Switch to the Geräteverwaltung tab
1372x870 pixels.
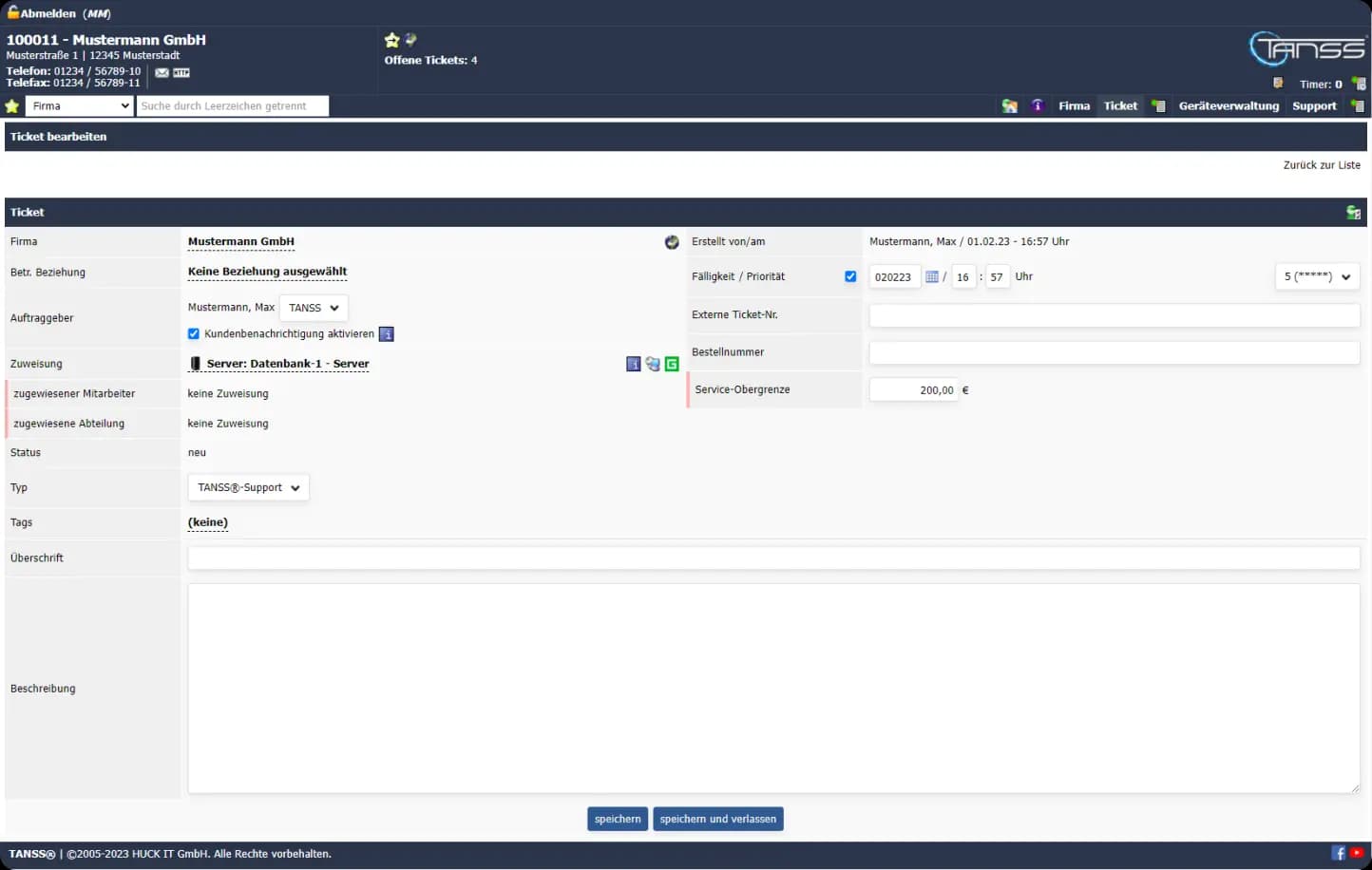click(1229, 105)
